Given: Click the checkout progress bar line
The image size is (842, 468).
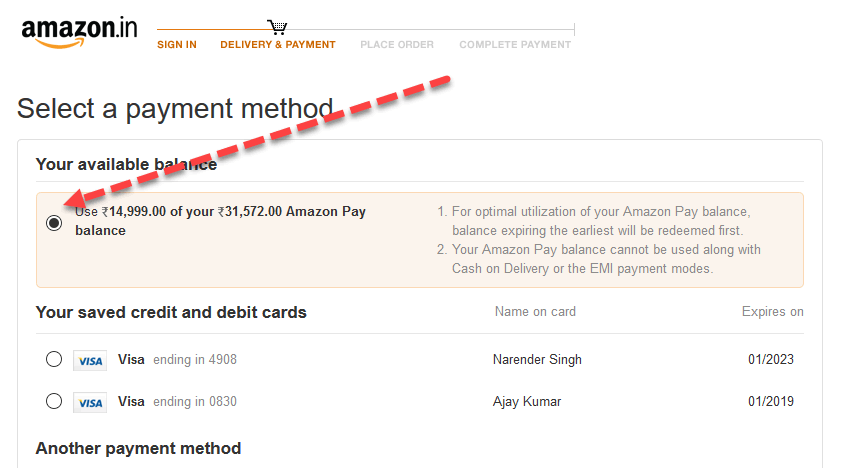Looking at the screenshot, I should (366, 29).
